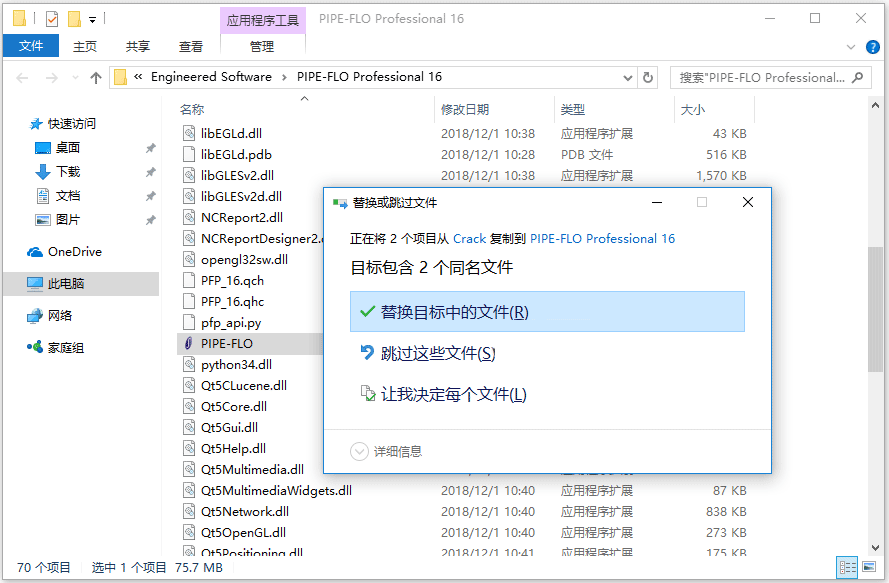Select the Qt5OpenGL.dll file icon
This screenshot has height=583, width=889.
[189, 532]
